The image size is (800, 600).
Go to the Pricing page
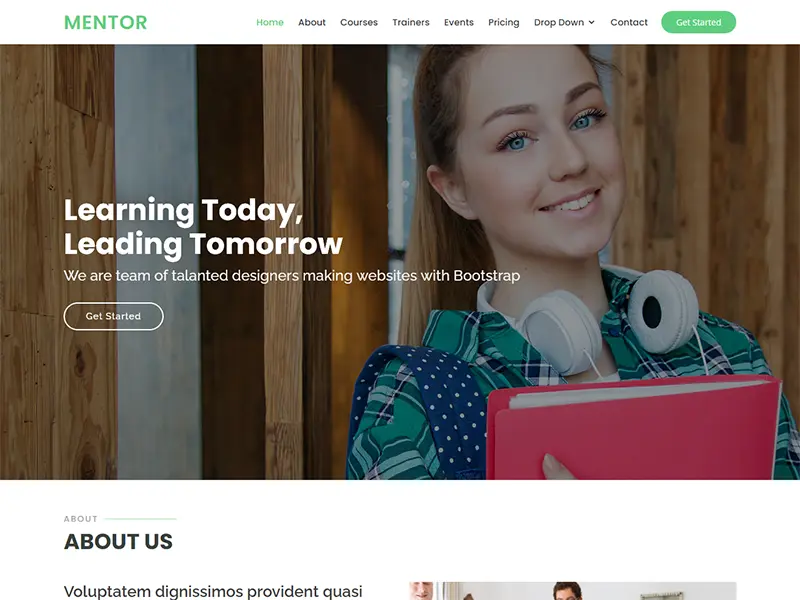504,22
